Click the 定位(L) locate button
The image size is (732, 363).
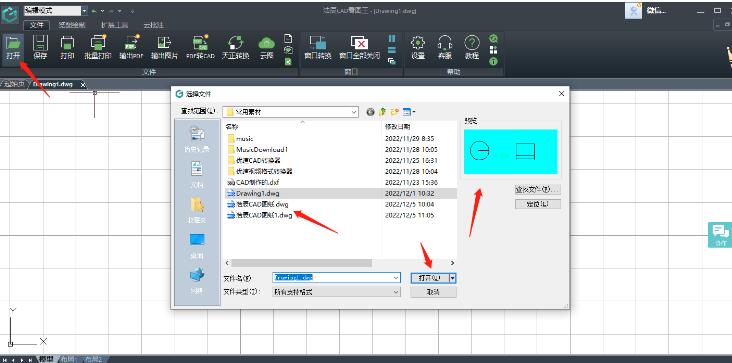[x=538, y=204]
